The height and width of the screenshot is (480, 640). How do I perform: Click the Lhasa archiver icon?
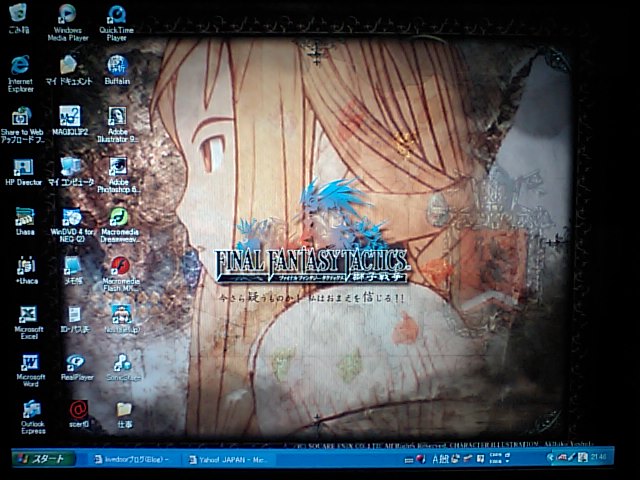(x=25, y=222)
